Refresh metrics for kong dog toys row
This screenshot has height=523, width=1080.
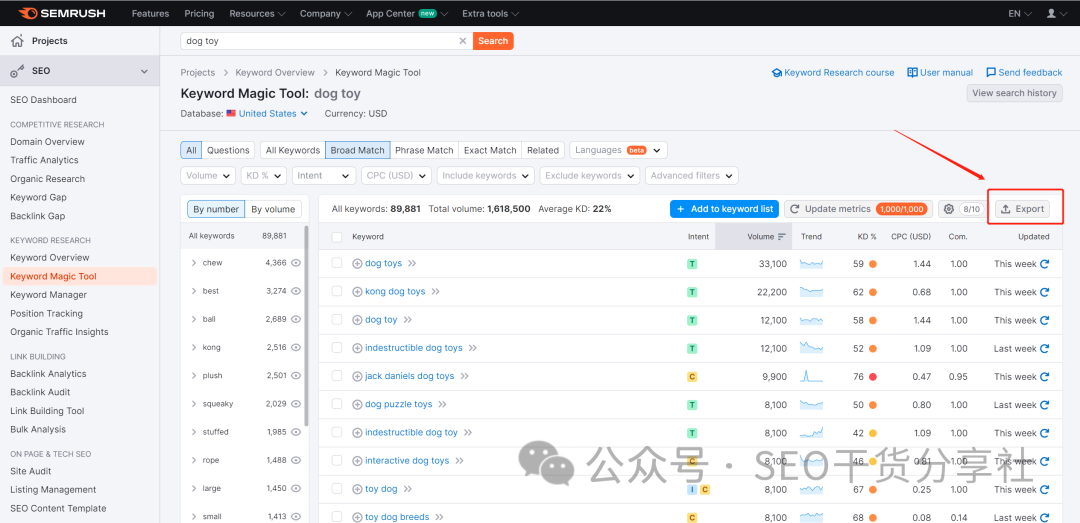click(x=1044, y=292)
